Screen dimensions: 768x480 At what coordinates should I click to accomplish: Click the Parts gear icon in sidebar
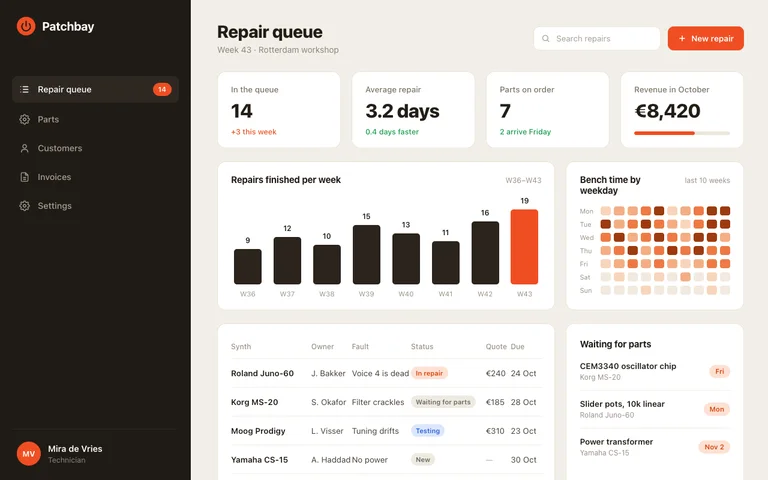tap(24, 119)
